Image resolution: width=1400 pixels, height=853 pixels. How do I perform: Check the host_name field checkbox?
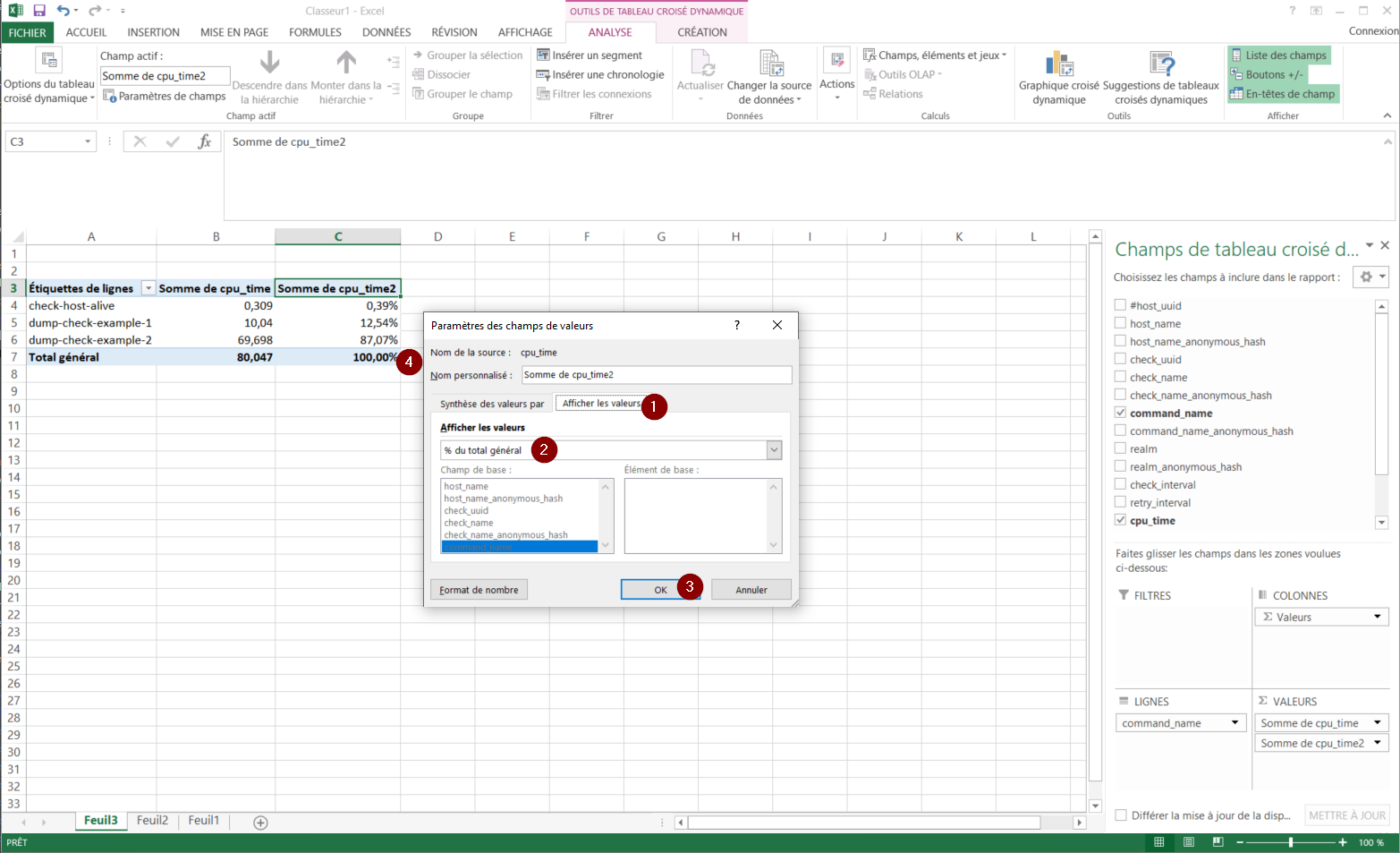point(1120,323)
